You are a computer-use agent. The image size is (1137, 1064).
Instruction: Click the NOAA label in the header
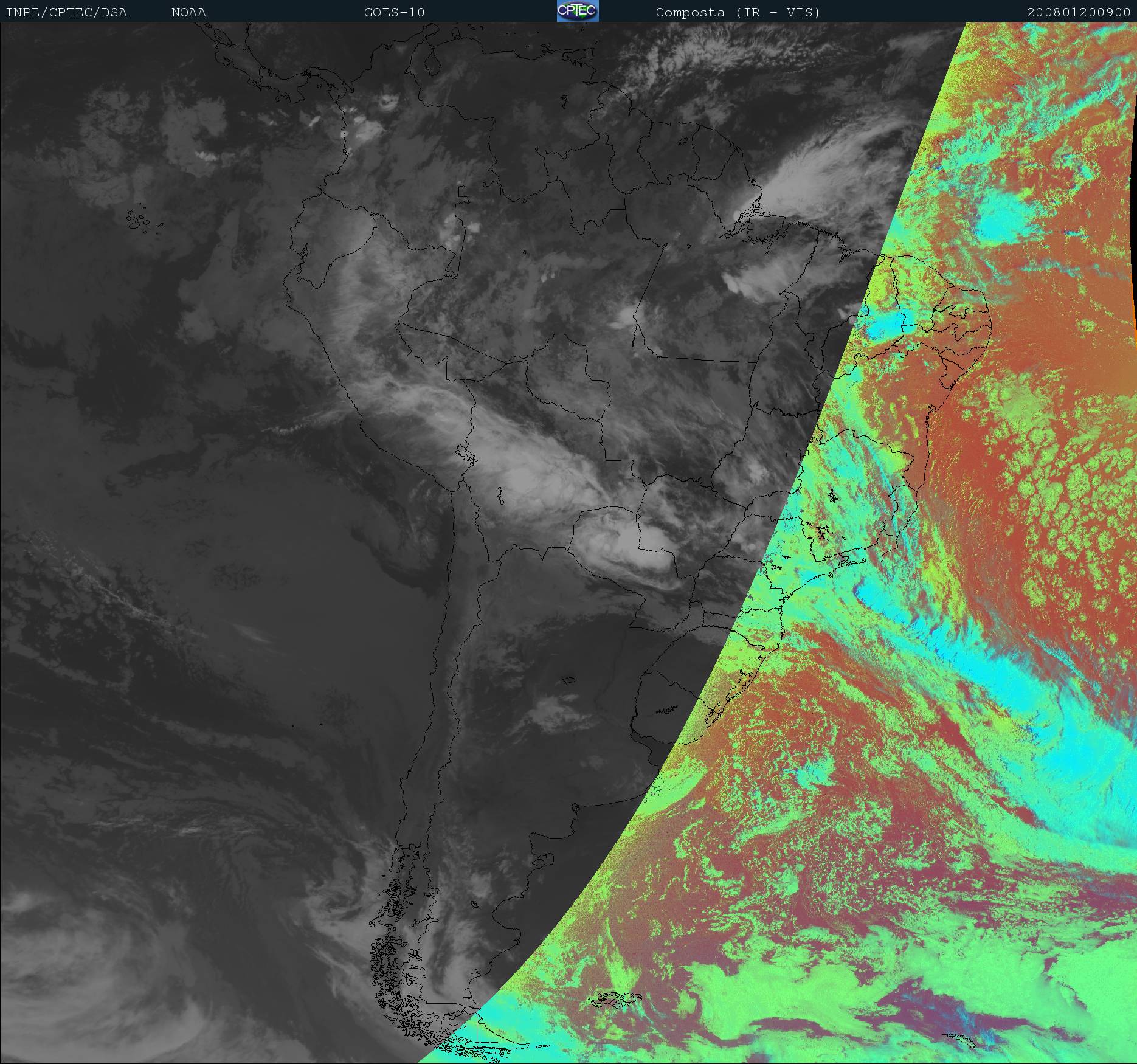[188, 12]
